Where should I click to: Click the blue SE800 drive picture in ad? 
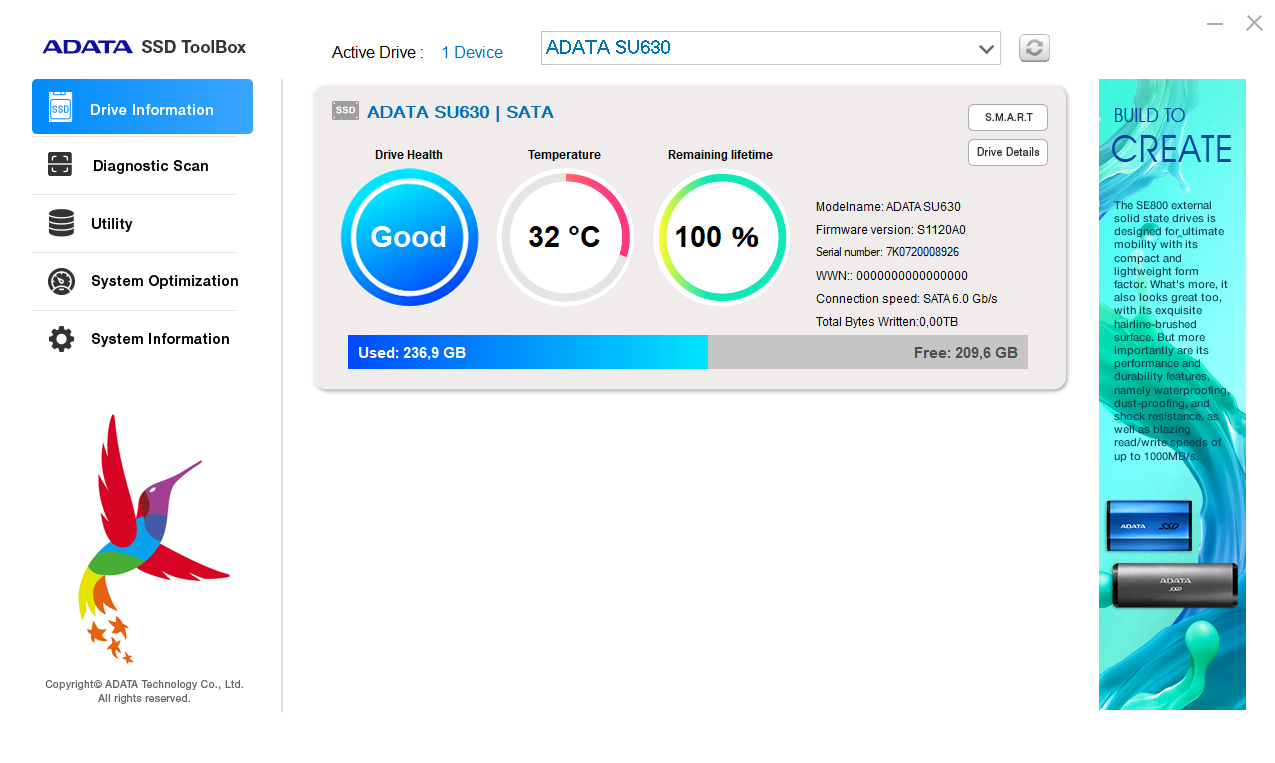1149,526
